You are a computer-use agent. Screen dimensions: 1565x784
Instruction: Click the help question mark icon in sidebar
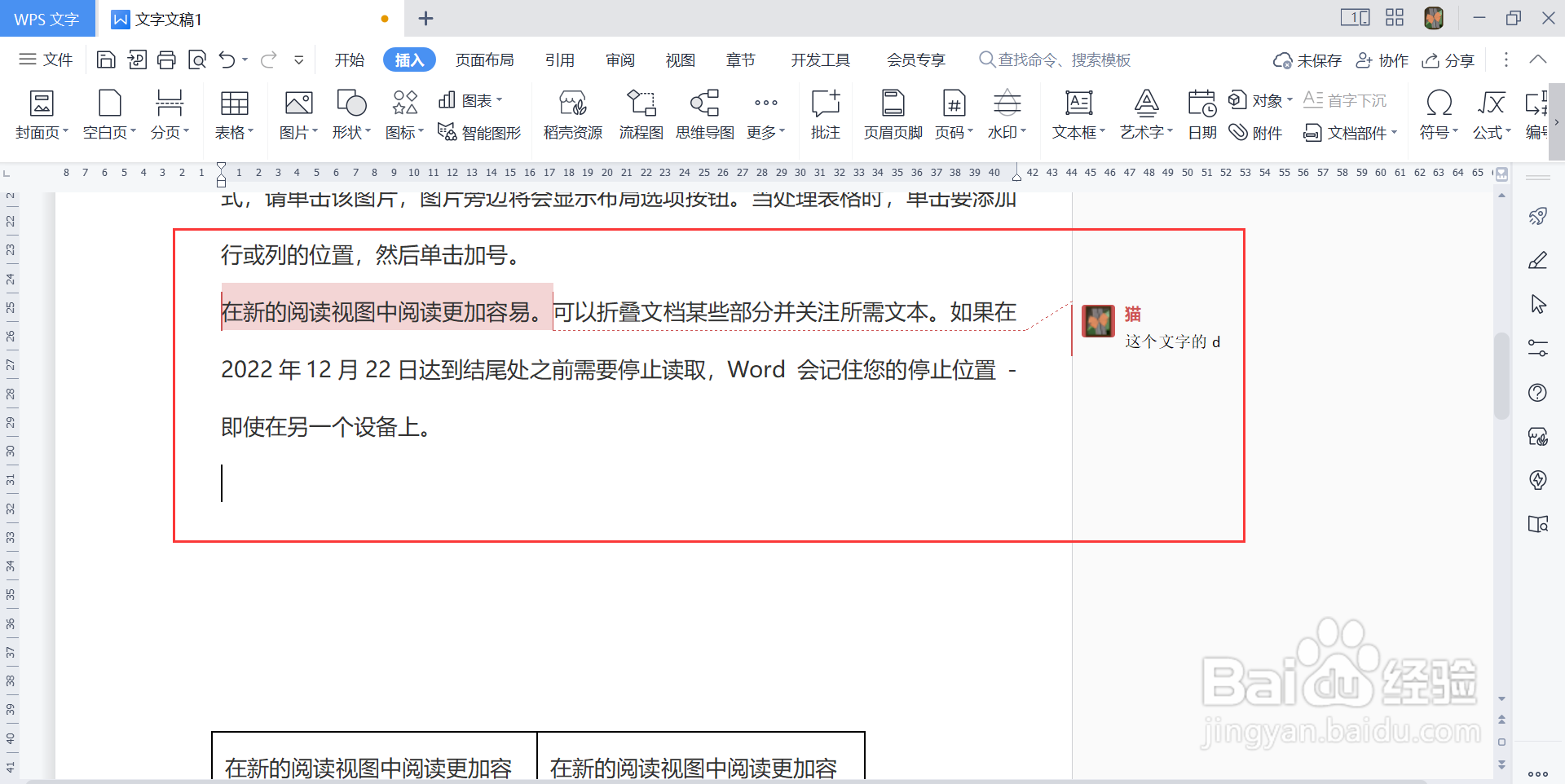[x=1538, y=392]
